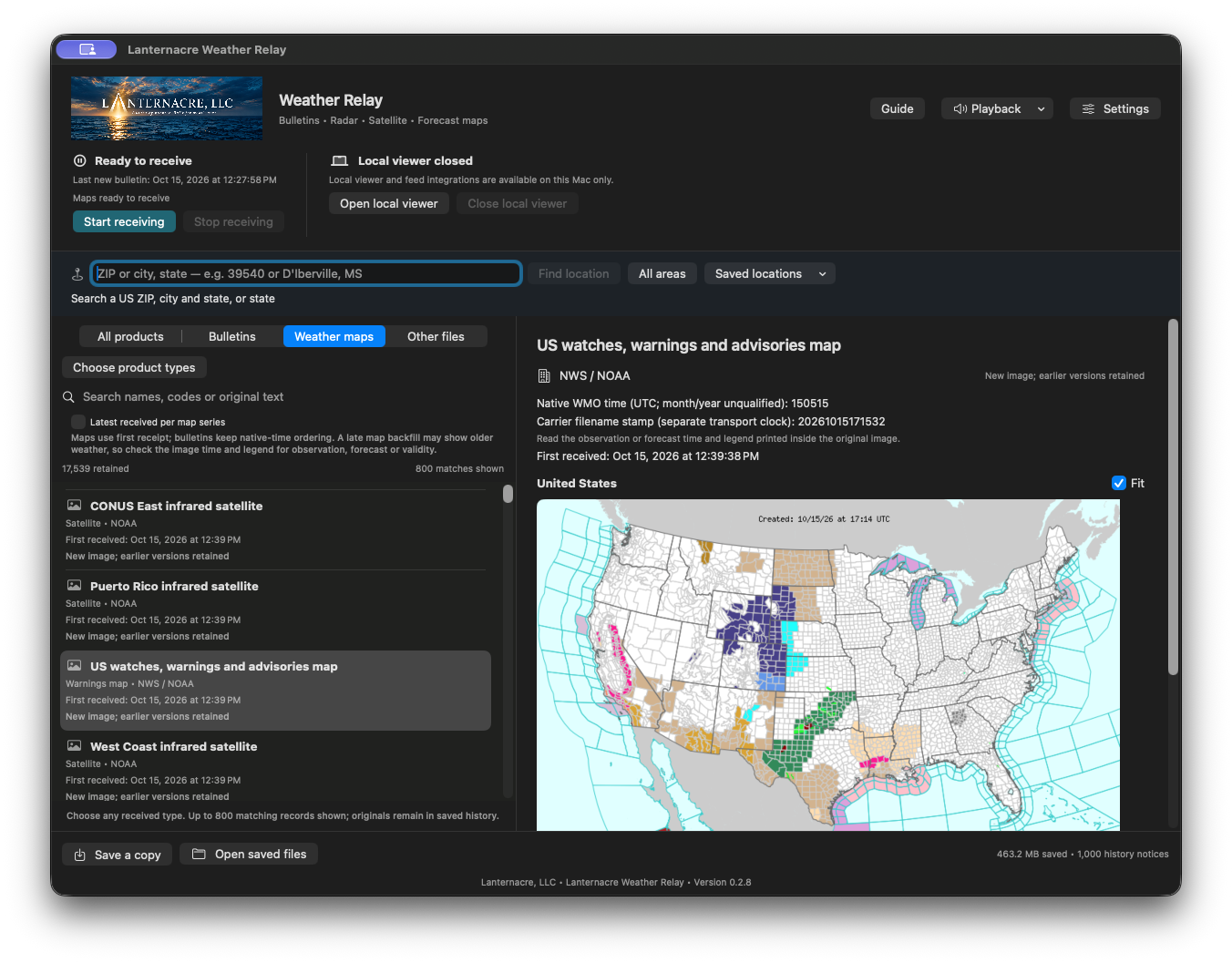
Task: Open the Saved locations dropdown
Action: point(770,273)
